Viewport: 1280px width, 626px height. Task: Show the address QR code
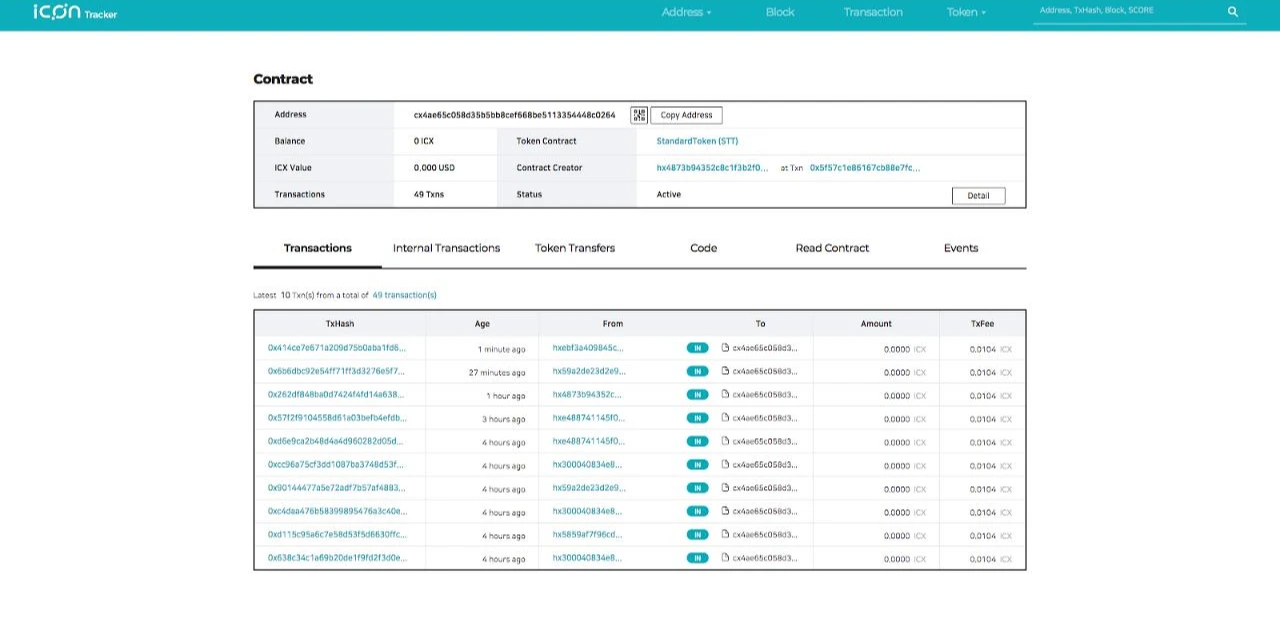[x=639, y=115]
